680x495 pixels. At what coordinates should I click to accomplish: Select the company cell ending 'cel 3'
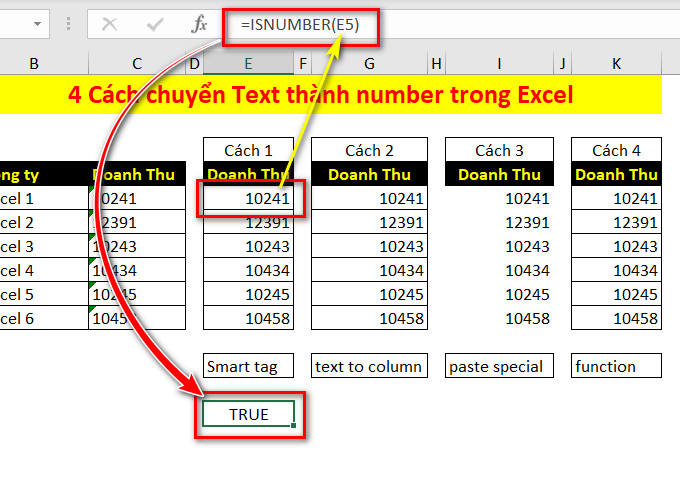point(44,246)
